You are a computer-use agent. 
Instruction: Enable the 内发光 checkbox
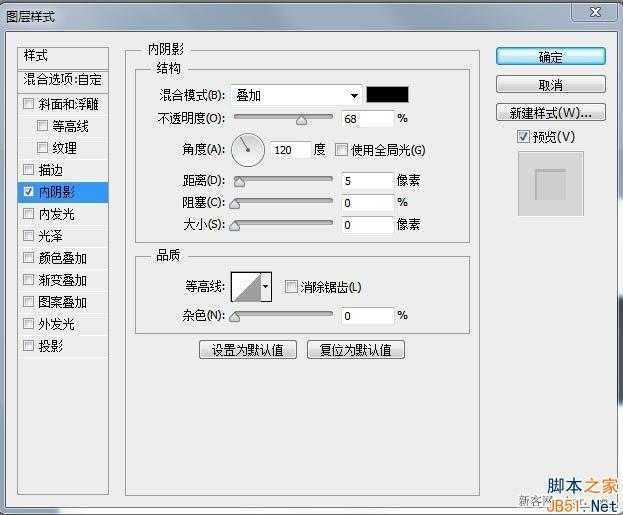(28, 214)
